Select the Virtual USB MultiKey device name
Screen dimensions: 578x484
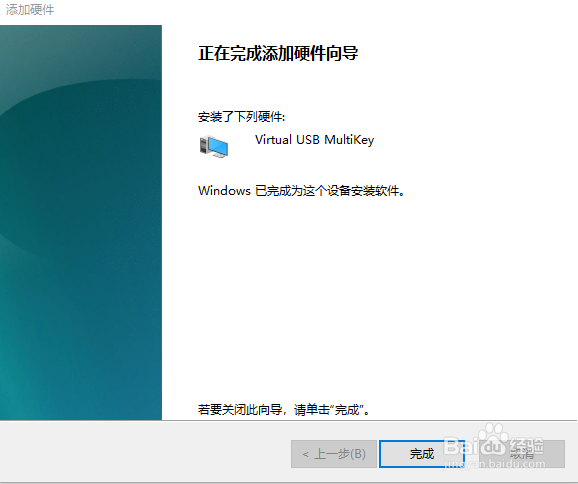(x=314, y=140)
